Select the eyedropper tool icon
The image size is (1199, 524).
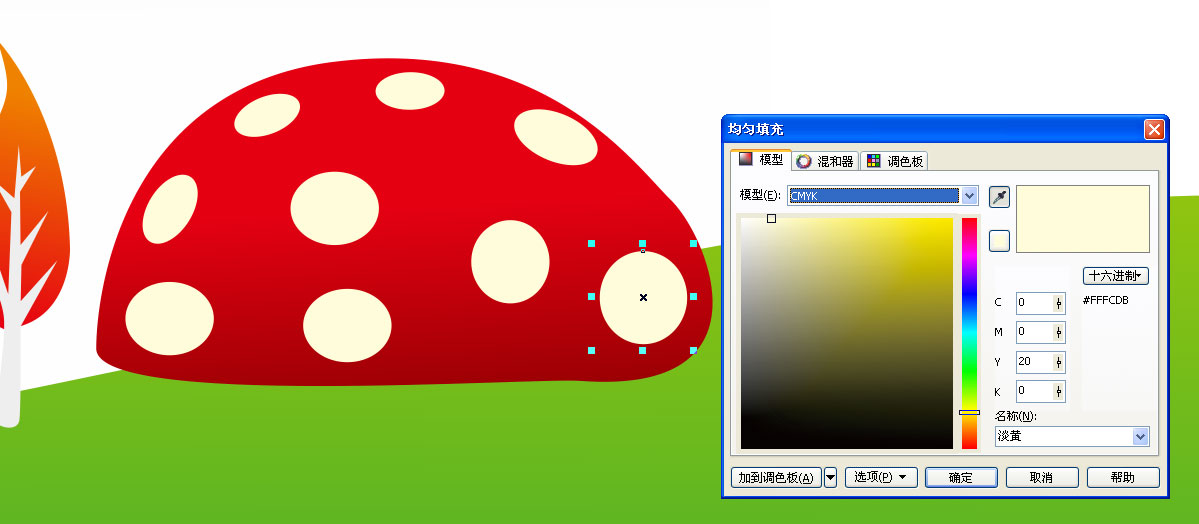[999, 197]
